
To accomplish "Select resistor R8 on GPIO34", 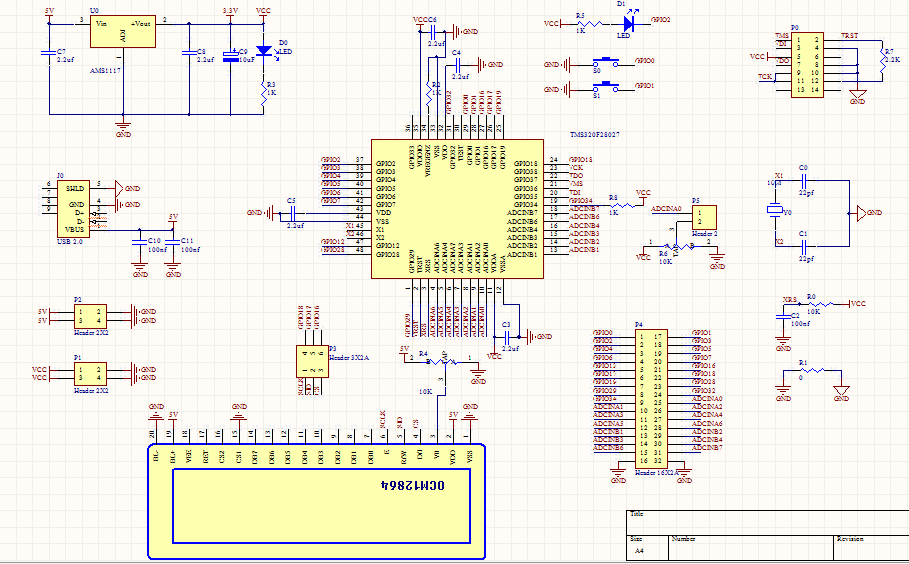I will (x=623, y=205).
